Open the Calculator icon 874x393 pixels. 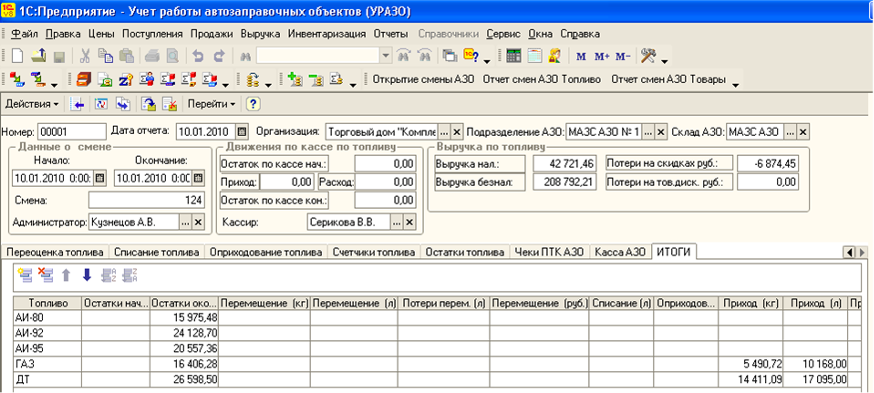513,56
